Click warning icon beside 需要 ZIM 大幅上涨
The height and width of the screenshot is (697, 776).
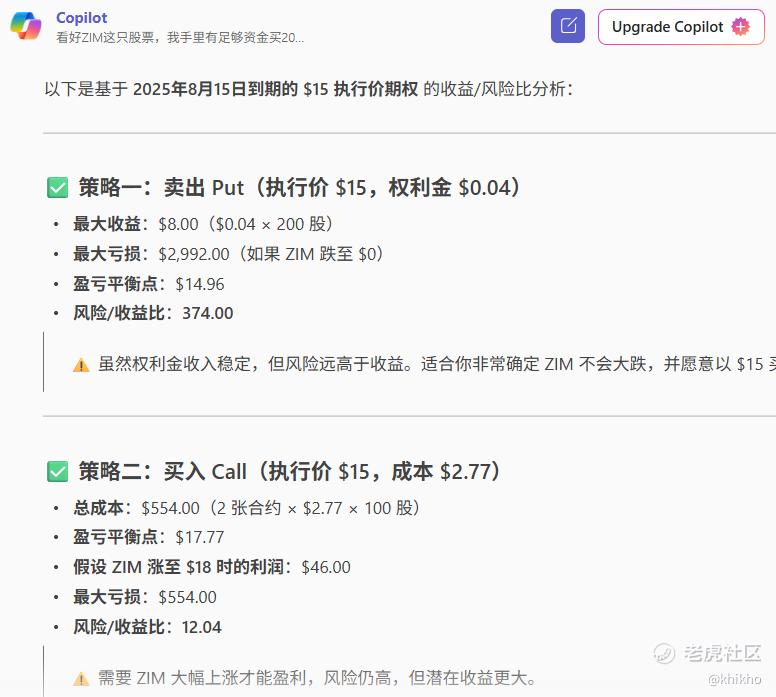tap(81, 679)
